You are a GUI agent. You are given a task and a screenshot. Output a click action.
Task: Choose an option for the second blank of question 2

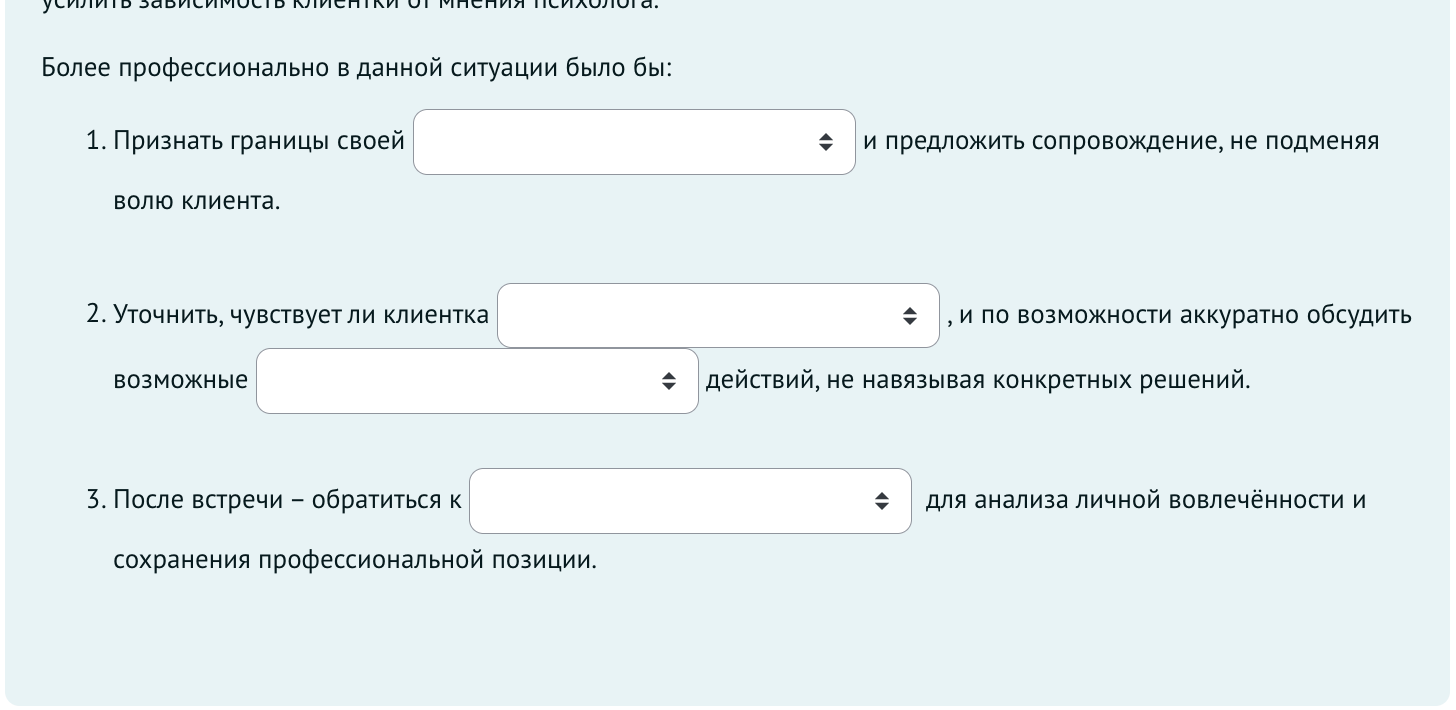point(477,380)
